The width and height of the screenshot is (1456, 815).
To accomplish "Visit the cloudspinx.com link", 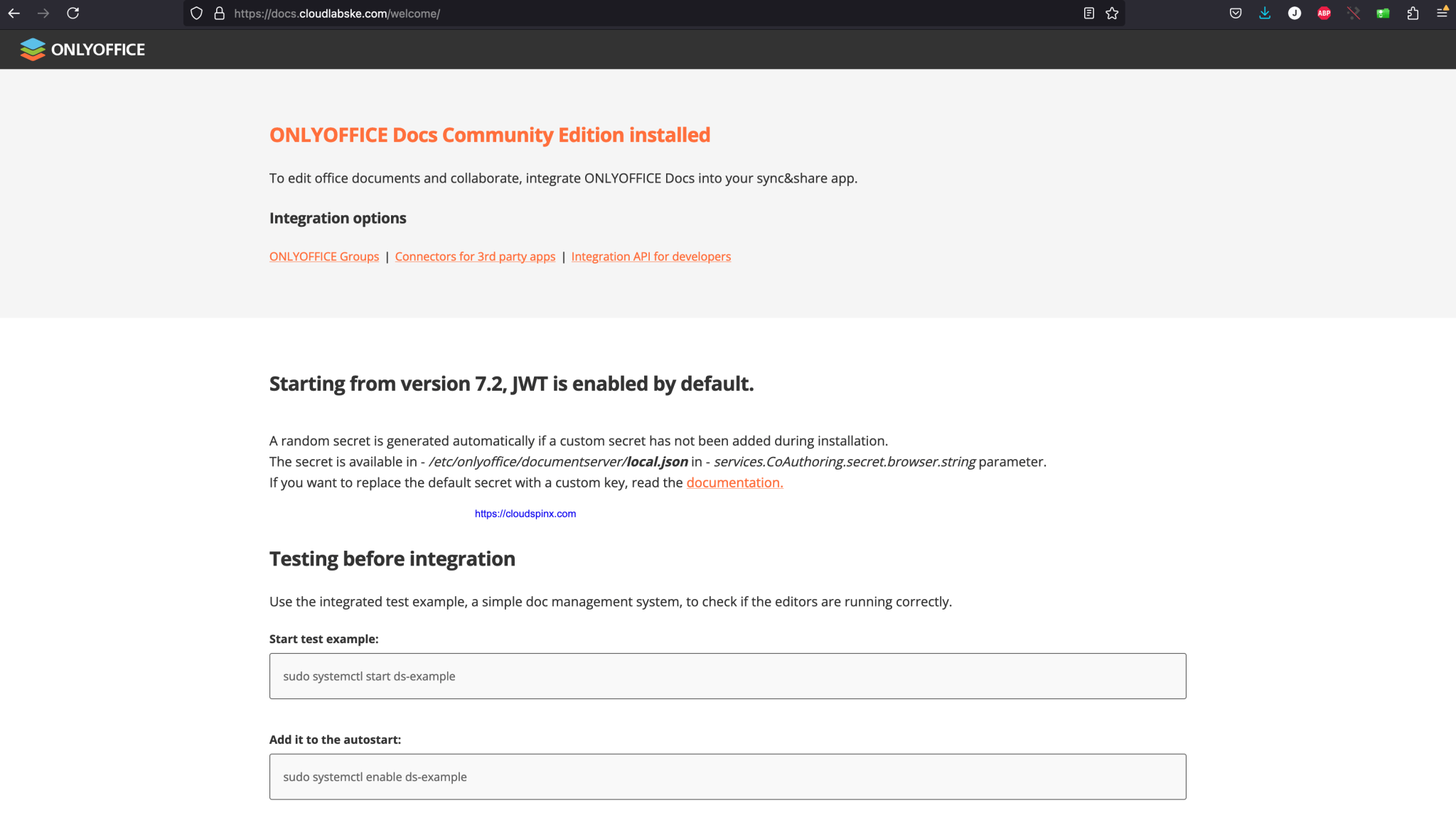I will (x=525, y=512).
